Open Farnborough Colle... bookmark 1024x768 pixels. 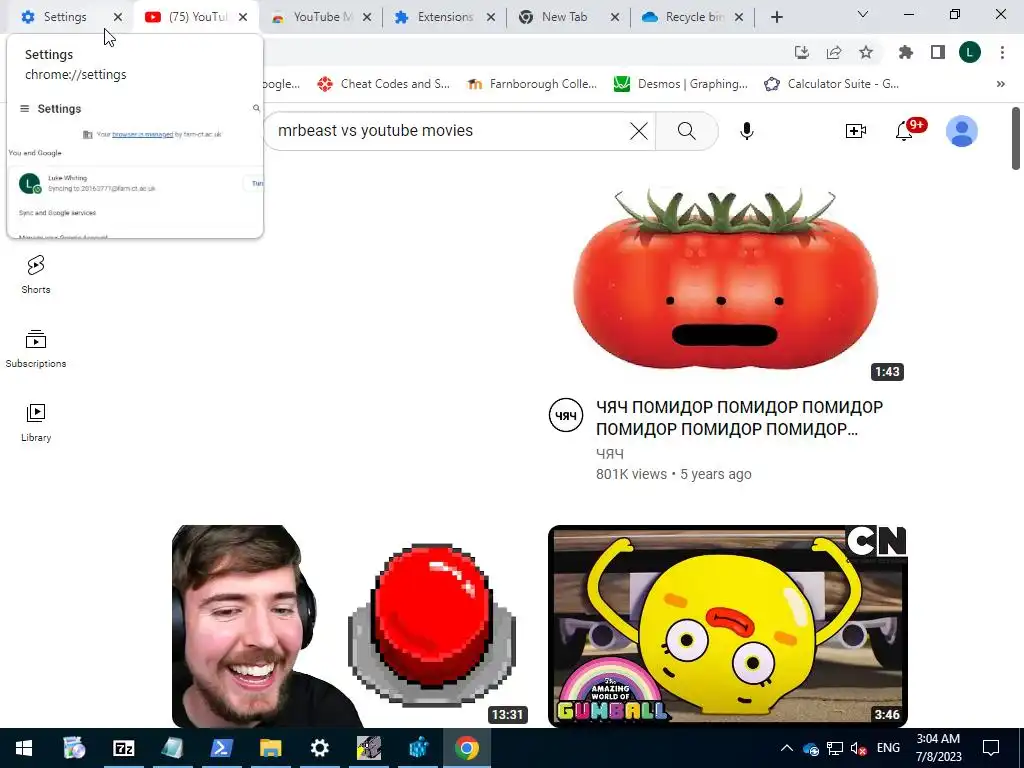(x=532, y=84)
